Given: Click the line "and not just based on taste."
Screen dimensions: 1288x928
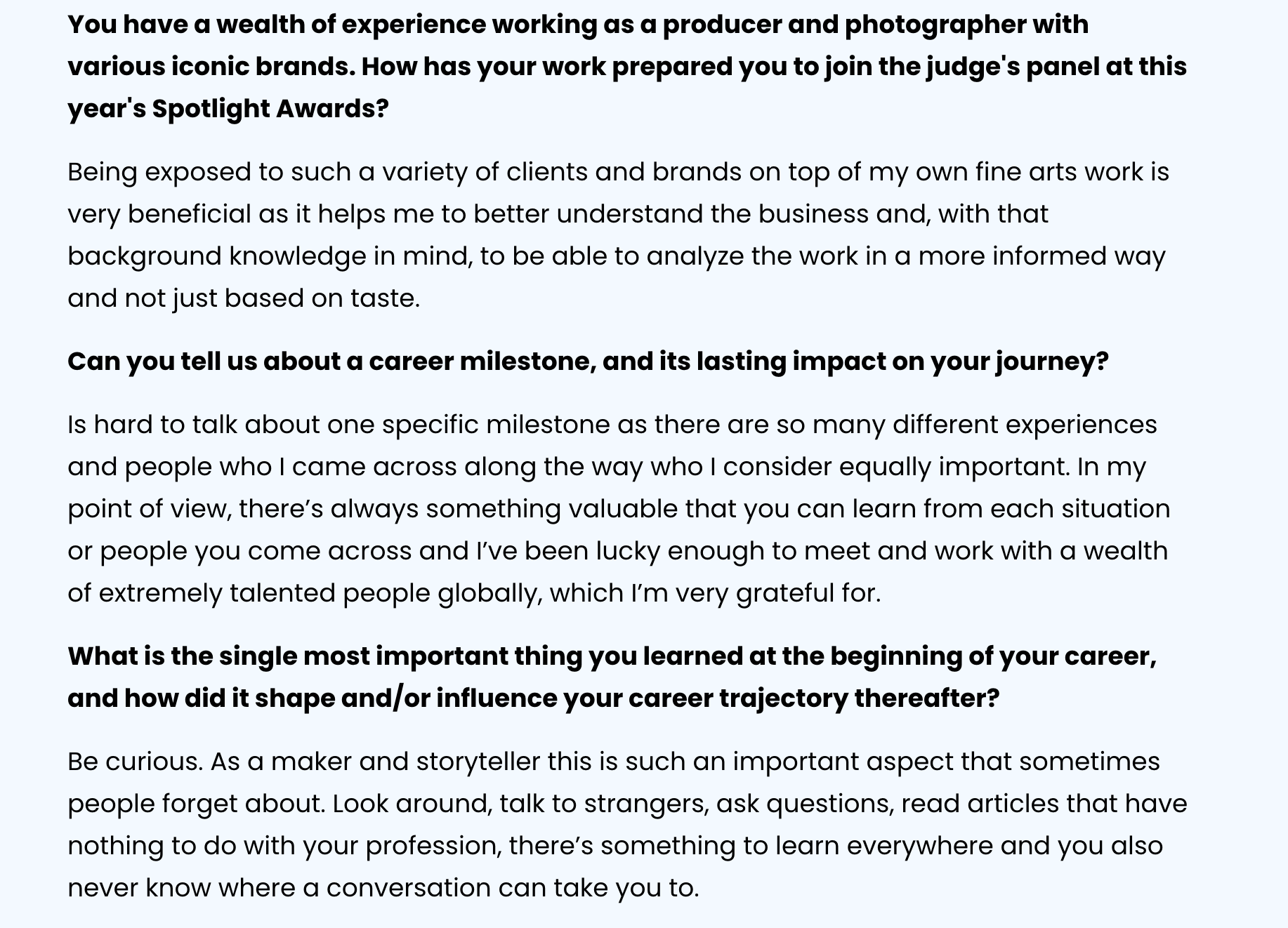Looking at the screenshot, I should pyautogui.click(x=243, y=298).
